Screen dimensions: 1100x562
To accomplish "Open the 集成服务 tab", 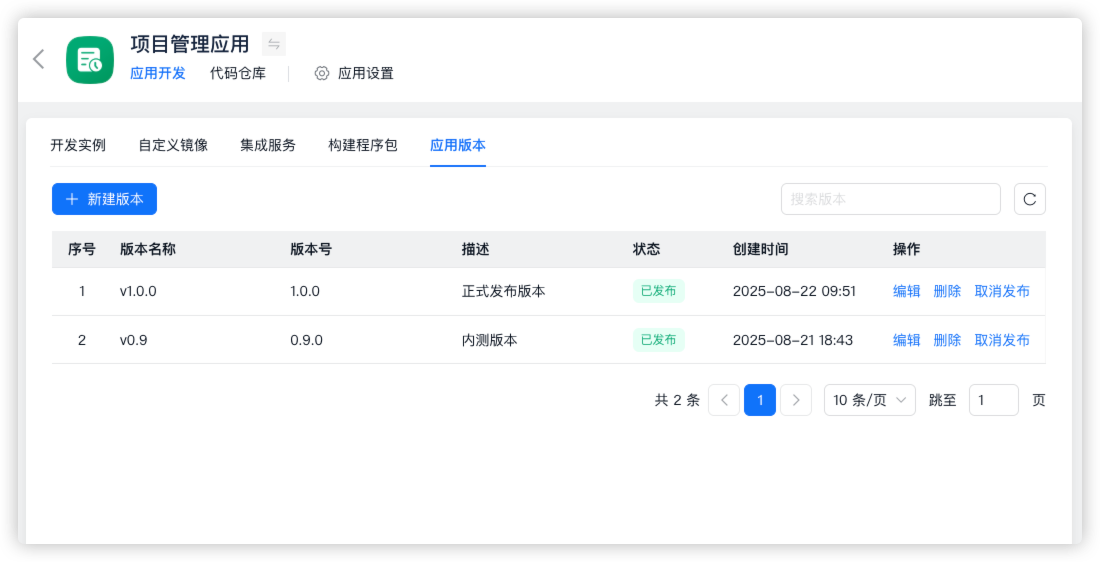I will click(268, 145).
